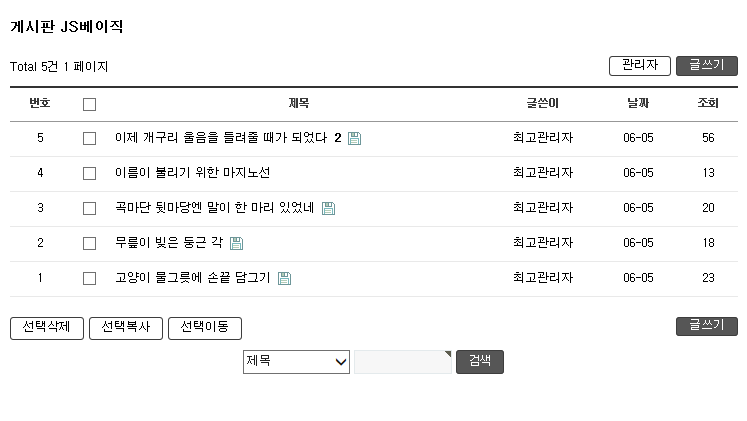Select checkbox for '이름이 불리기 위한 마지노선'
Screen dimensions: 747x421
89,173
